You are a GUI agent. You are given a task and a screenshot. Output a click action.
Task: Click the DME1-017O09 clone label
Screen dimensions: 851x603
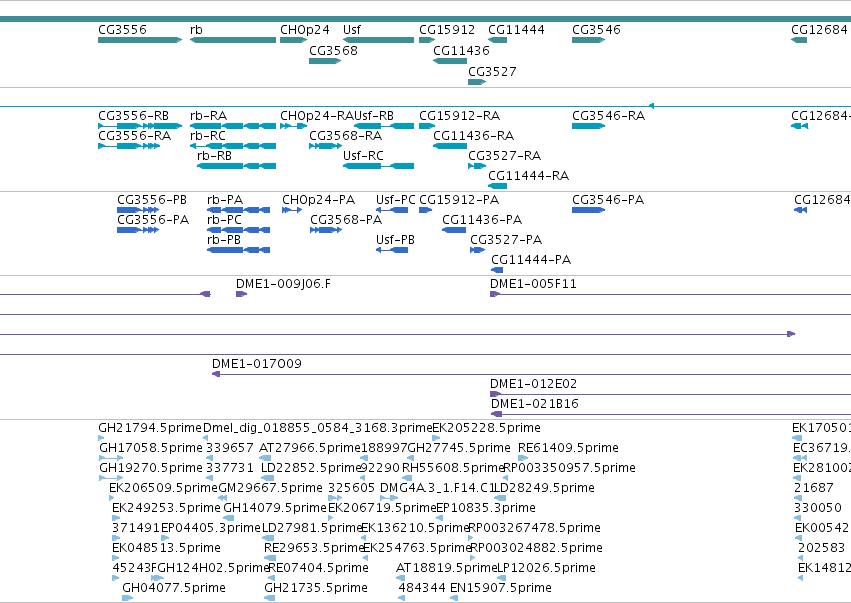257,364
